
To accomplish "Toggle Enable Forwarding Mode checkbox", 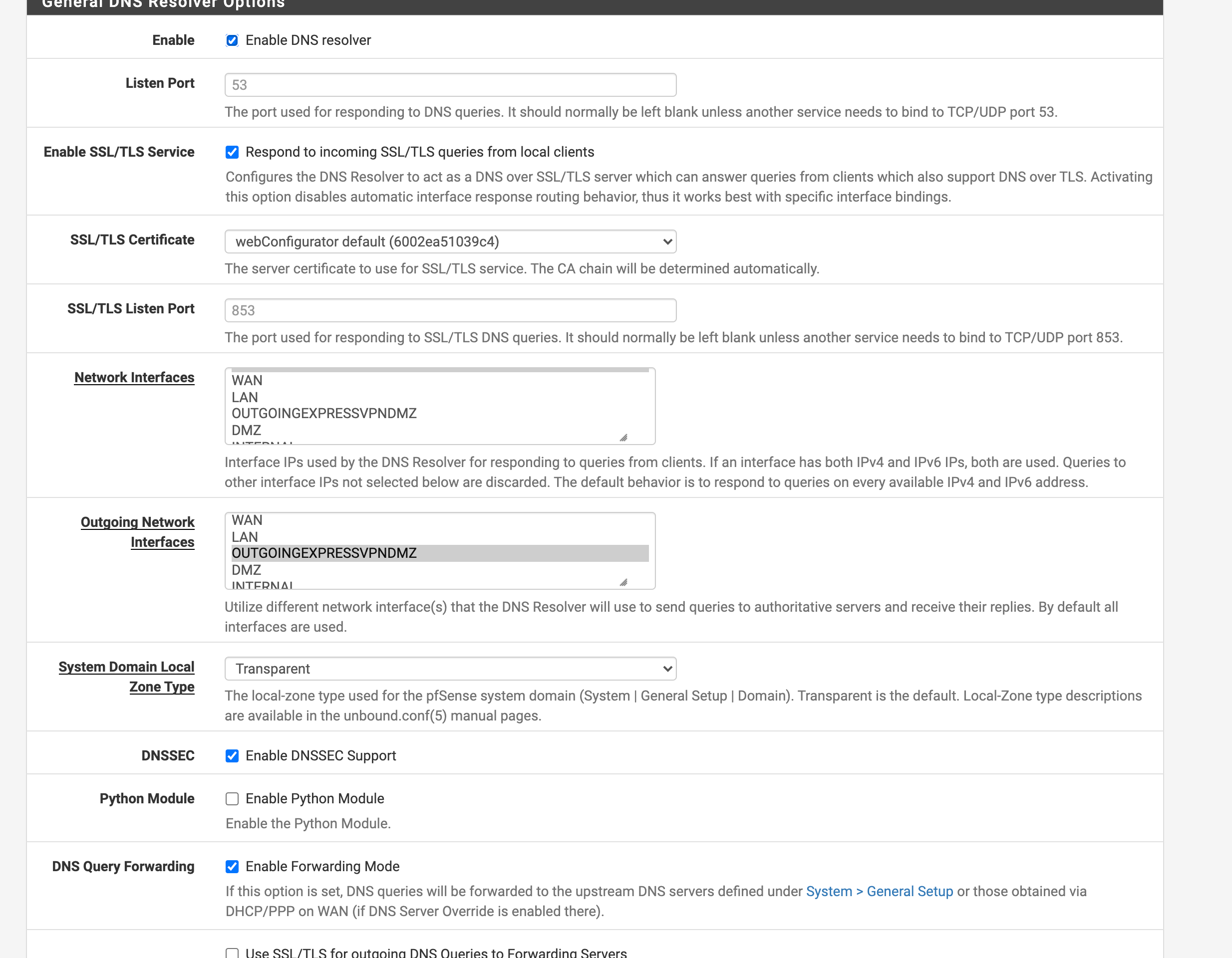I will 232,866.
